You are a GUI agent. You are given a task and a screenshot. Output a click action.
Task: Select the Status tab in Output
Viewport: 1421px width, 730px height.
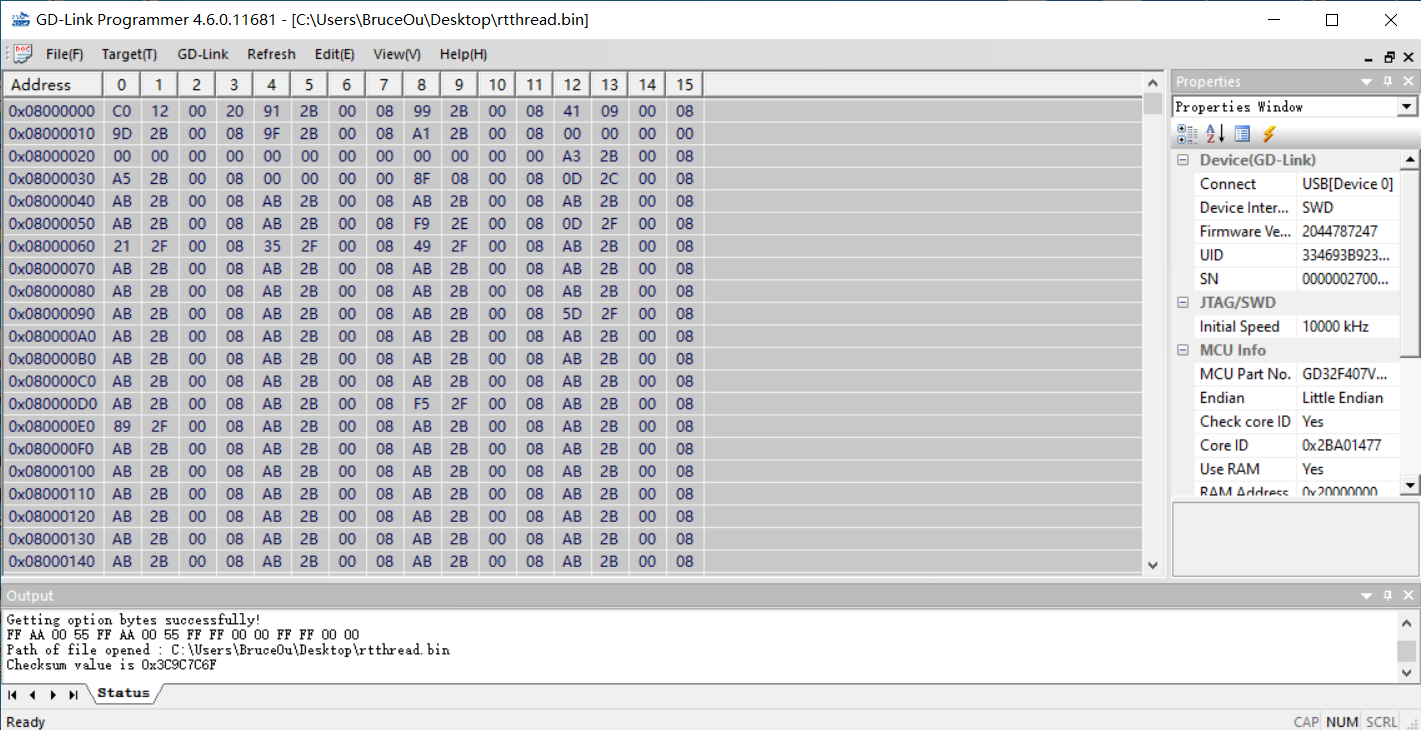pyautogui.click(x=123, y=693)
